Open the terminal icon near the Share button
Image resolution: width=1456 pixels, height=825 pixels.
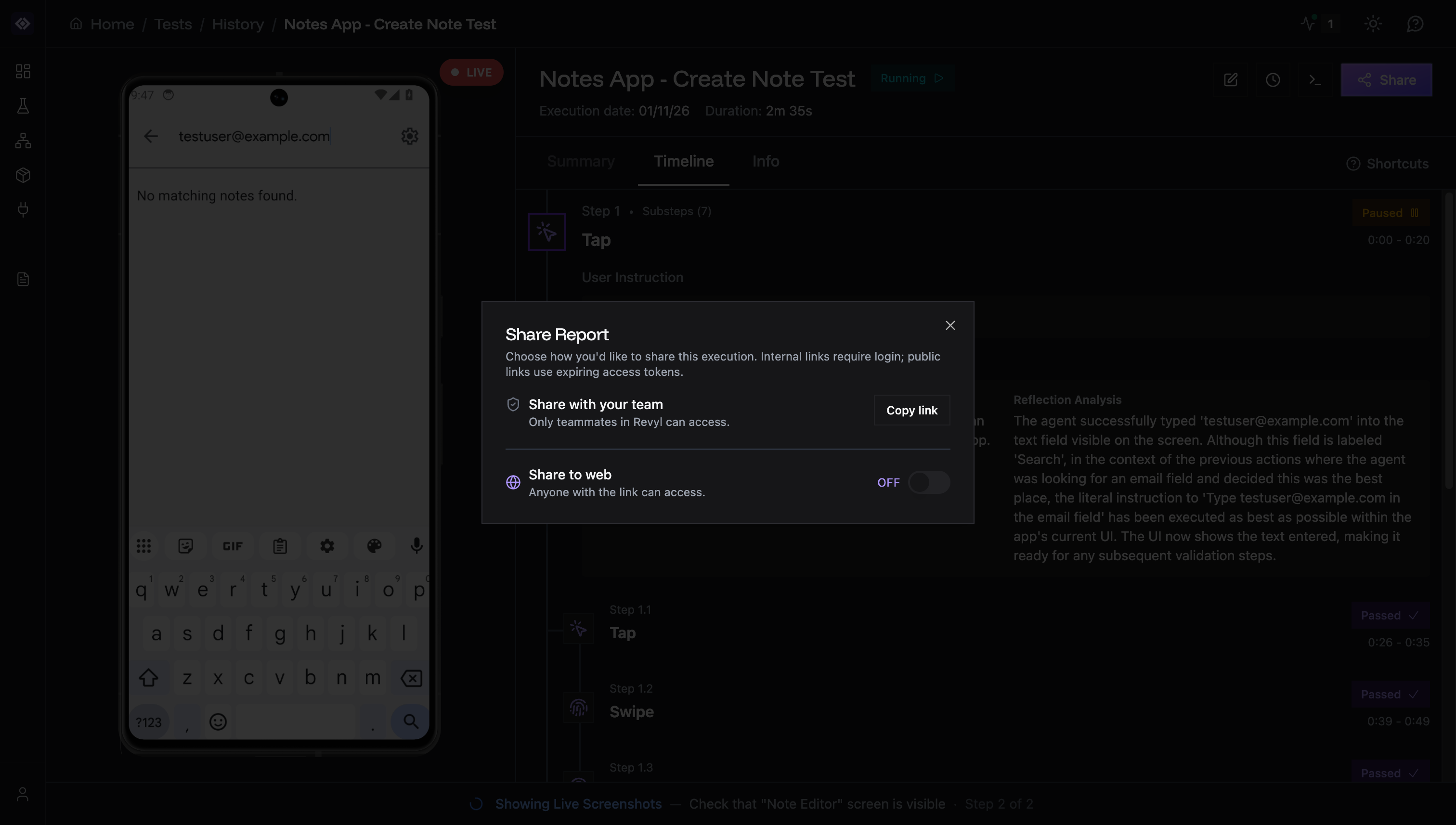pyautogui.click(x=1315, y=79)
